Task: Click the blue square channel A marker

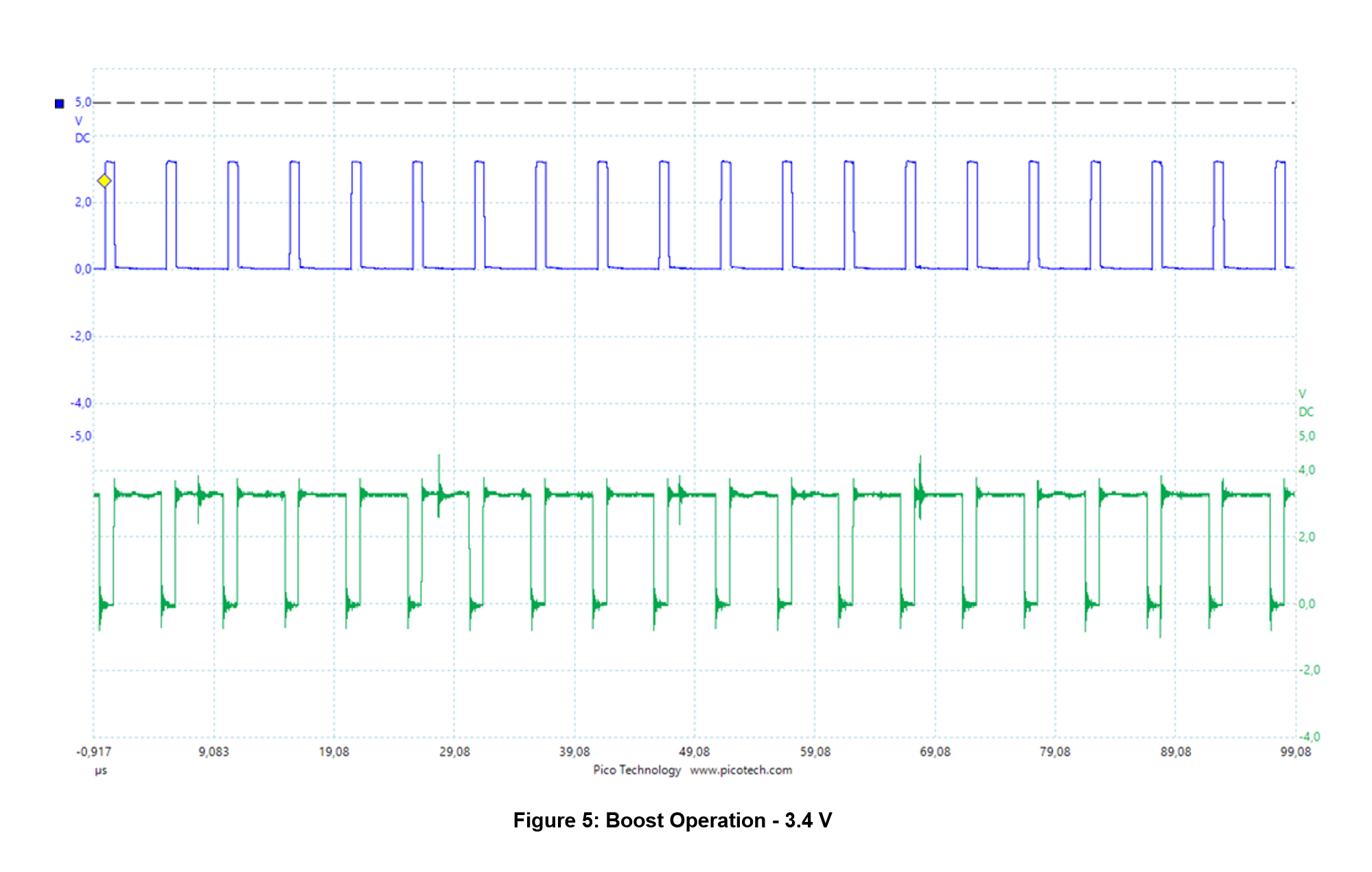Action: [60, 104]
